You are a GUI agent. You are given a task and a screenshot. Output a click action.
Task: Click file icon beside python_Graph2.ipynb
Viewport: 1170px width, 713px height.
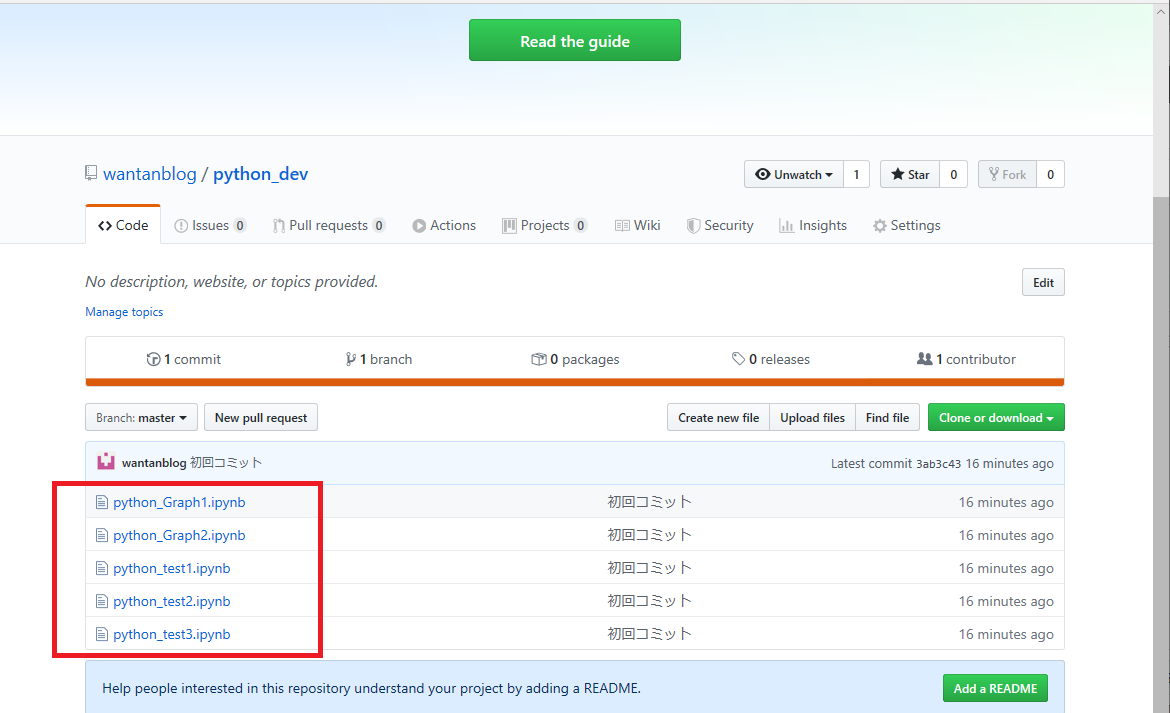tap(101, 535)
